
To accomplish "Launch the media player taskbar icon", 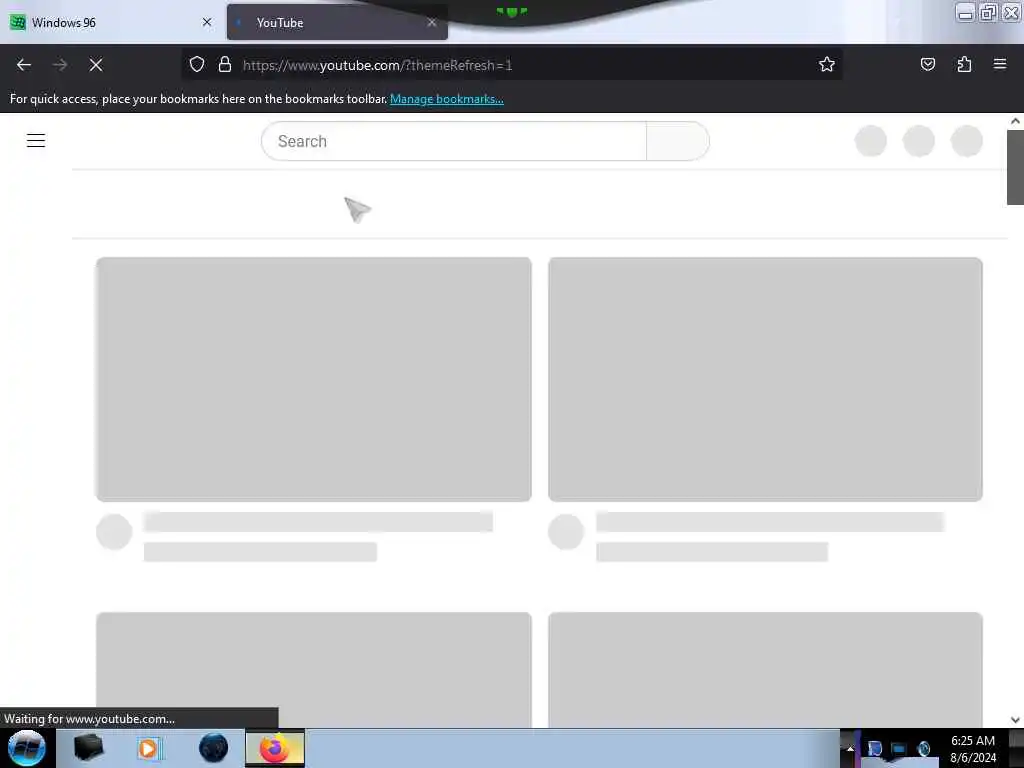I will tap(149, 748).
